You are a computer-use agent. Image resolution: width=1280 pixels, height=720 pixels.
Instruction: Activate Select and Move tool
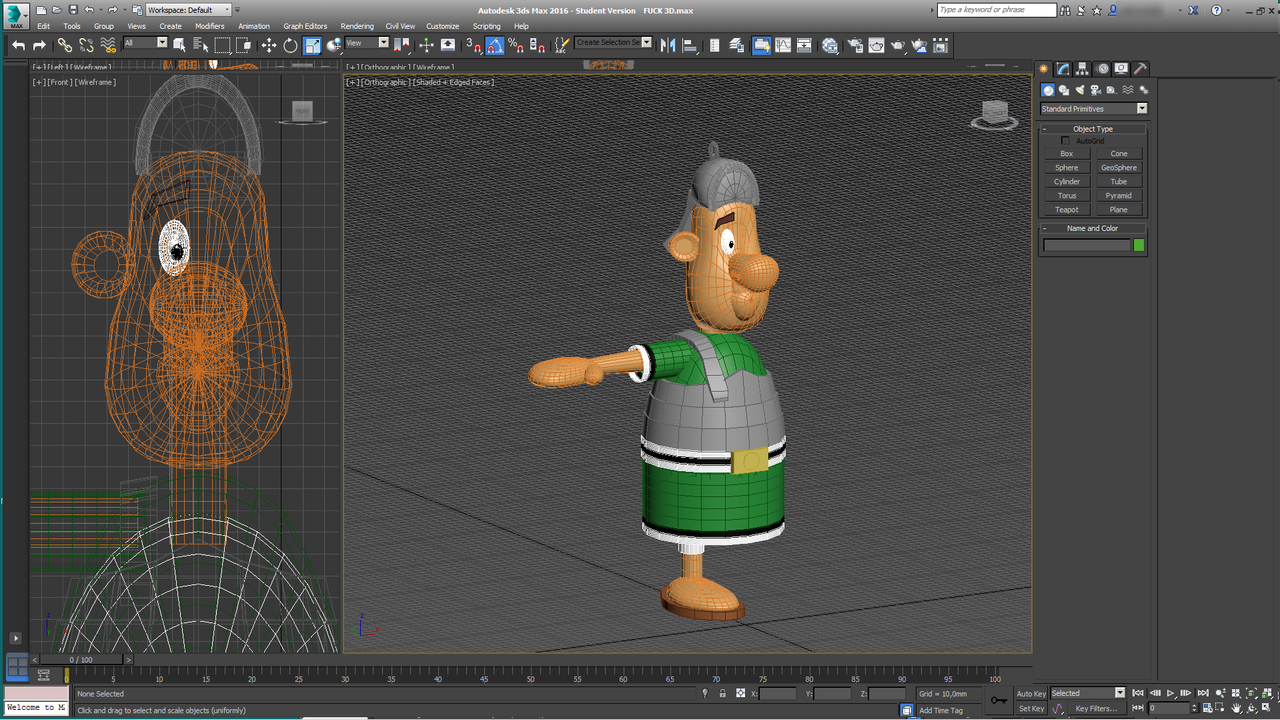(x=269, y=45)
